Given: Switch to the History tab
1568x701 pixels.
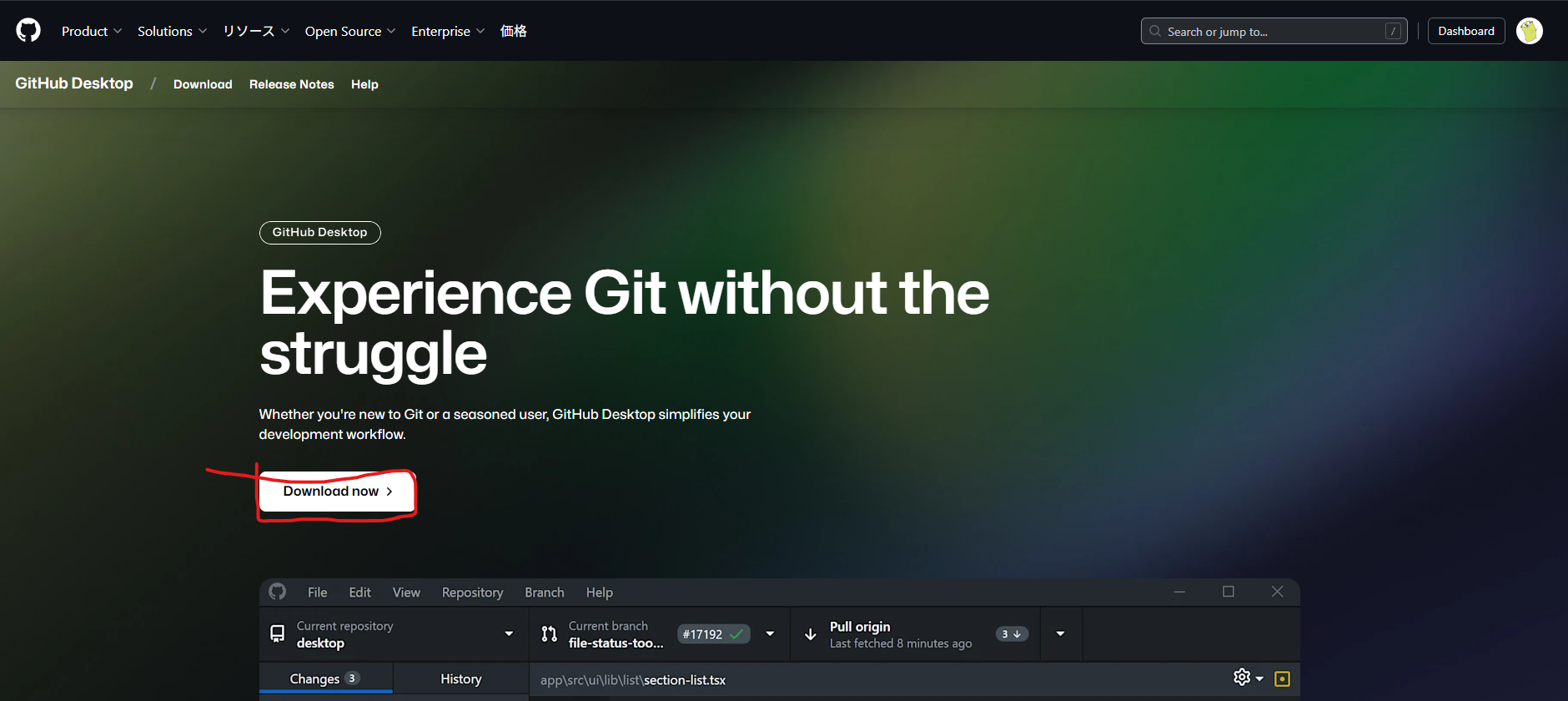Looking at the screenshot, I should pyautogui.click(x=461, y=678).
